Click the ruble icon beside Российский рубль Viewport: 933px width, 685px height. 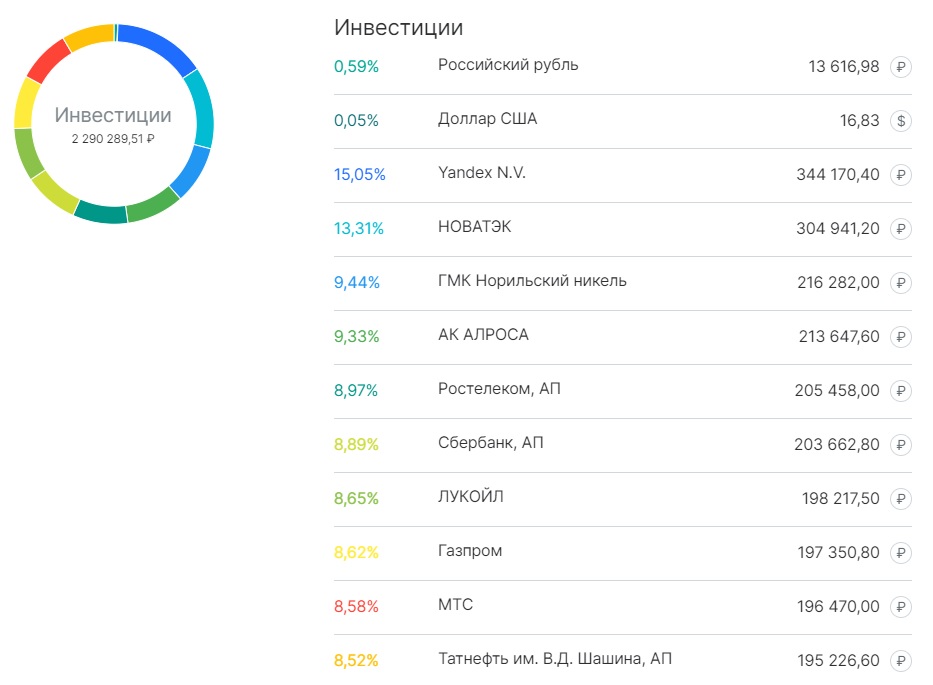[x=900, y=67]
